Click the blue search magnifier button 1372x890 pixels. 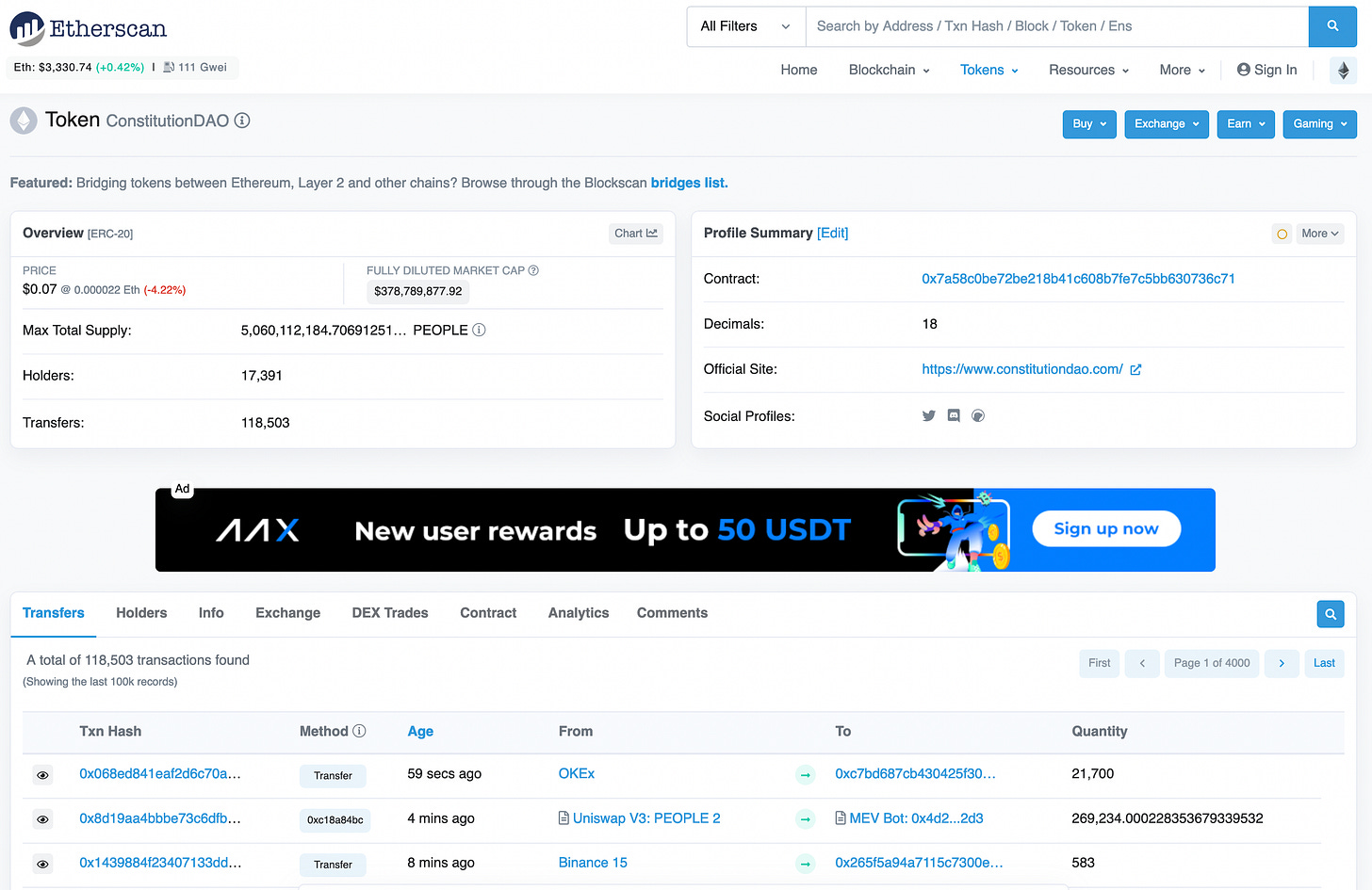point(1332,26)
